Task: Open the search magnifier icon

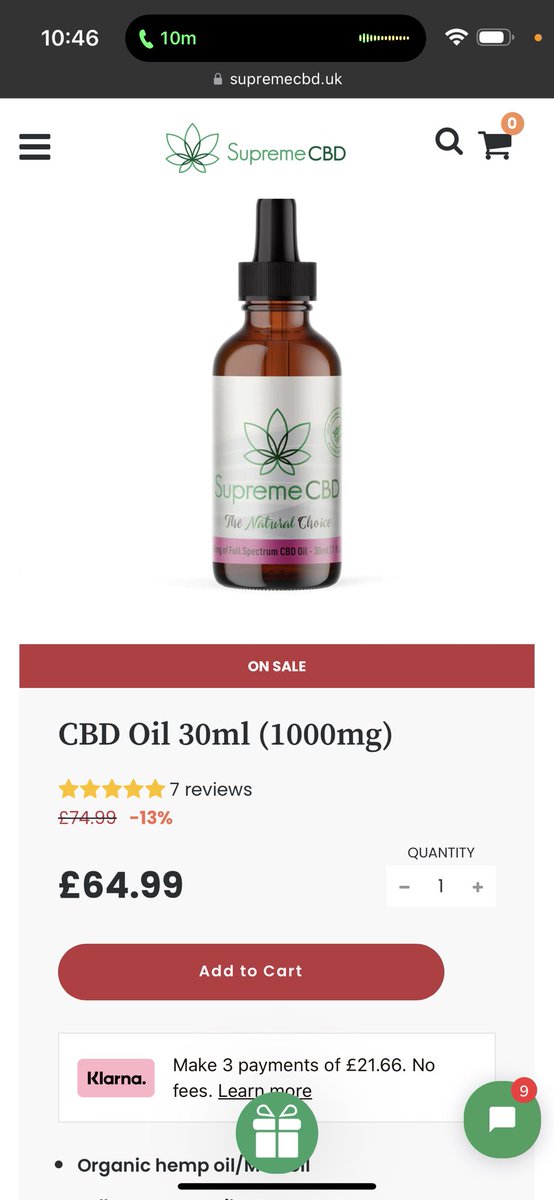Action: click(x=449, y=142)
